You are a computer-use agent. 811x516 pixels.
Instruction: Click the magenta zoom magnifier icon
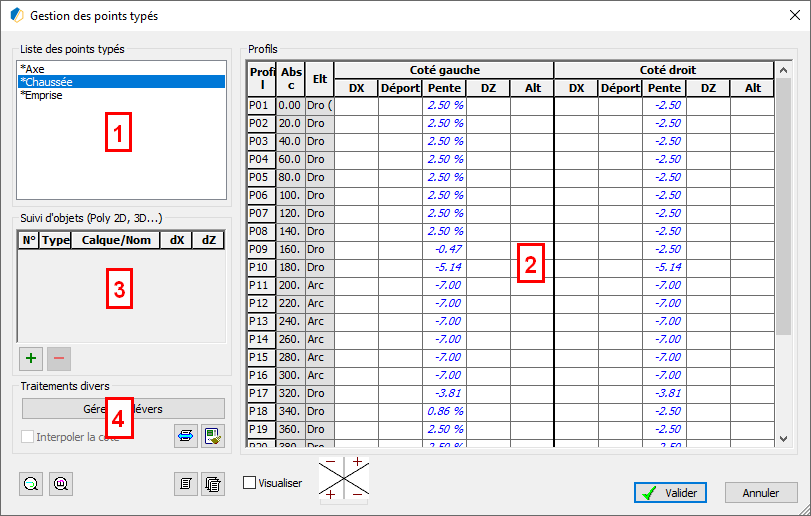click(x=60, y=483)
